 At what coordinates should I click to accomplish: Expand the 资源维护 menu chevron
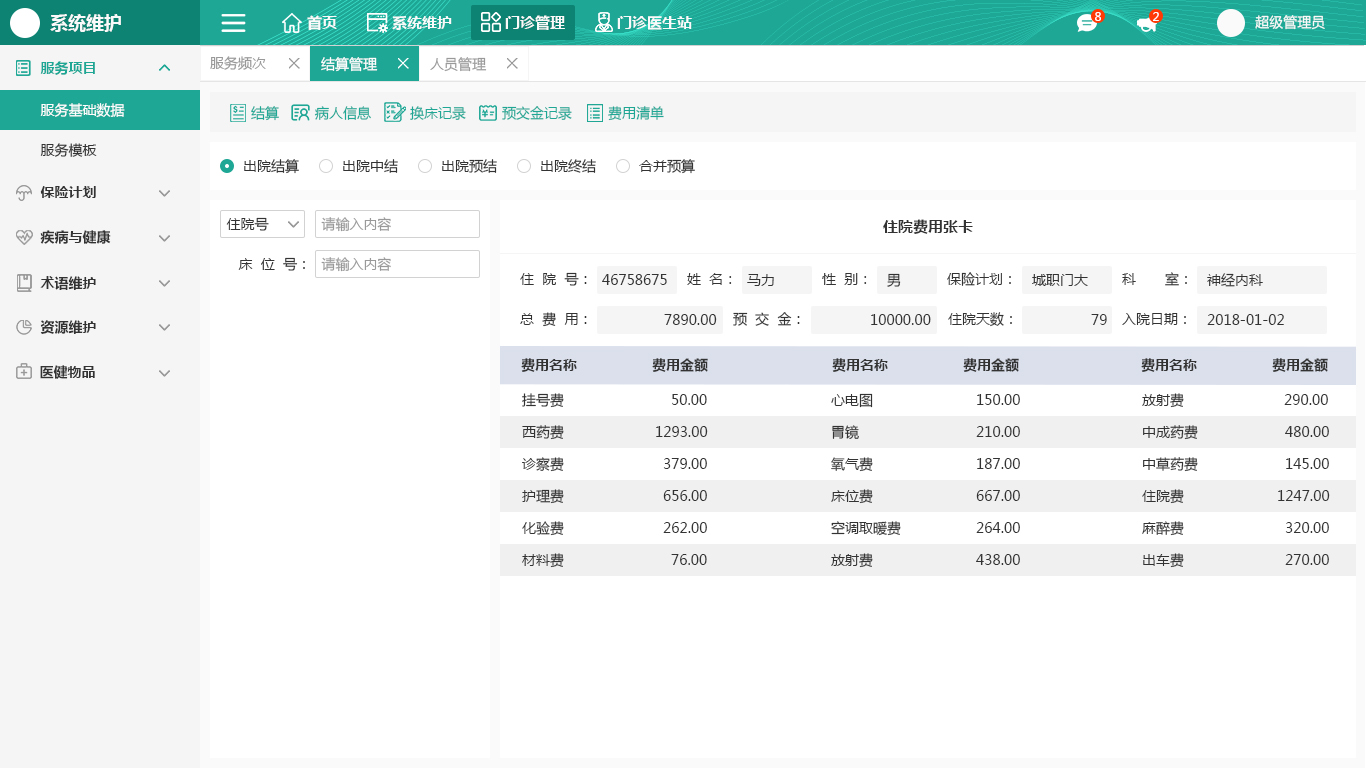(165, 327)
